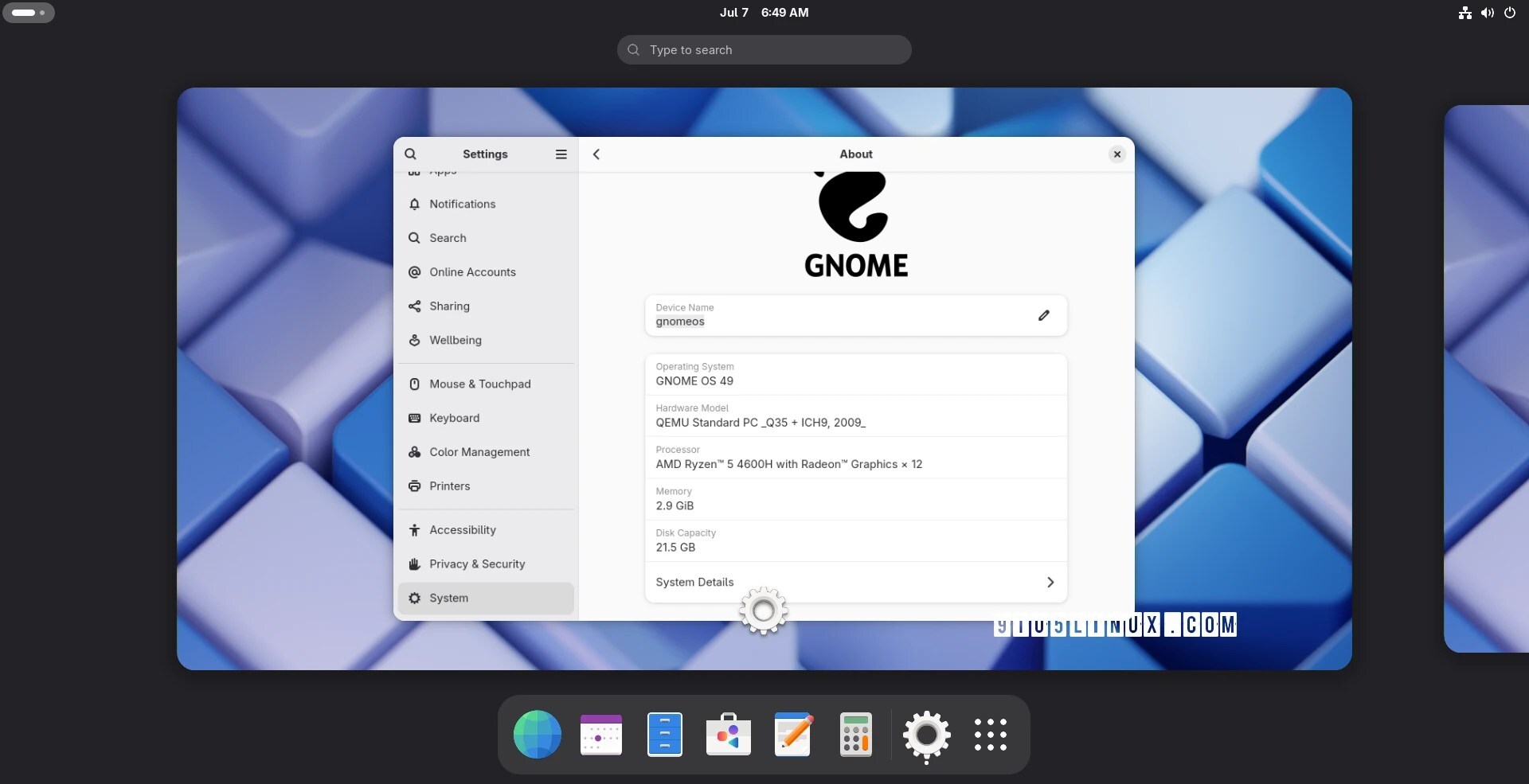
Task: Click the 21.5 GB disk capacity value
Action: [x=675, y=548]
